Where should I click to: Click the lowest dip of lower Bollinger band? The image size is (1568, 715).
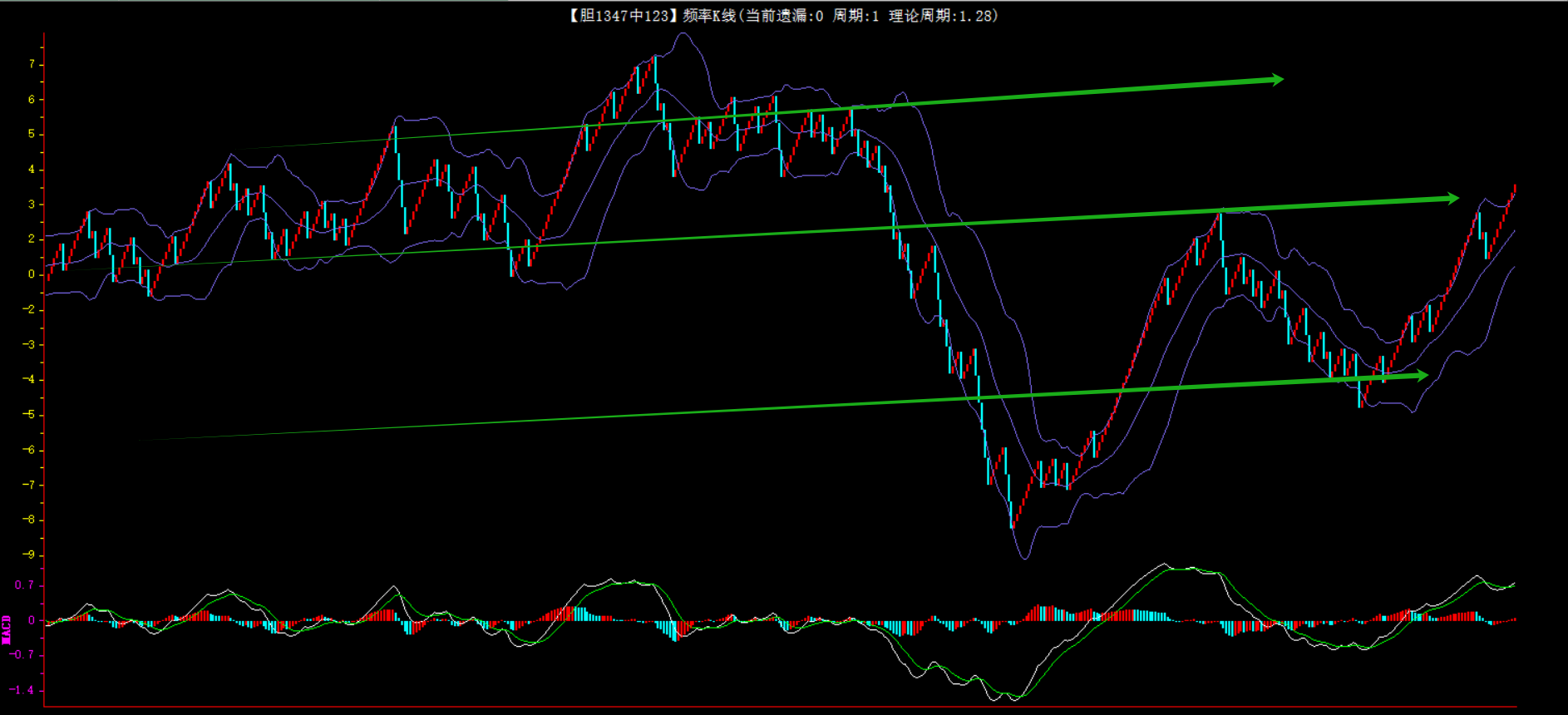click(1023, 558)
